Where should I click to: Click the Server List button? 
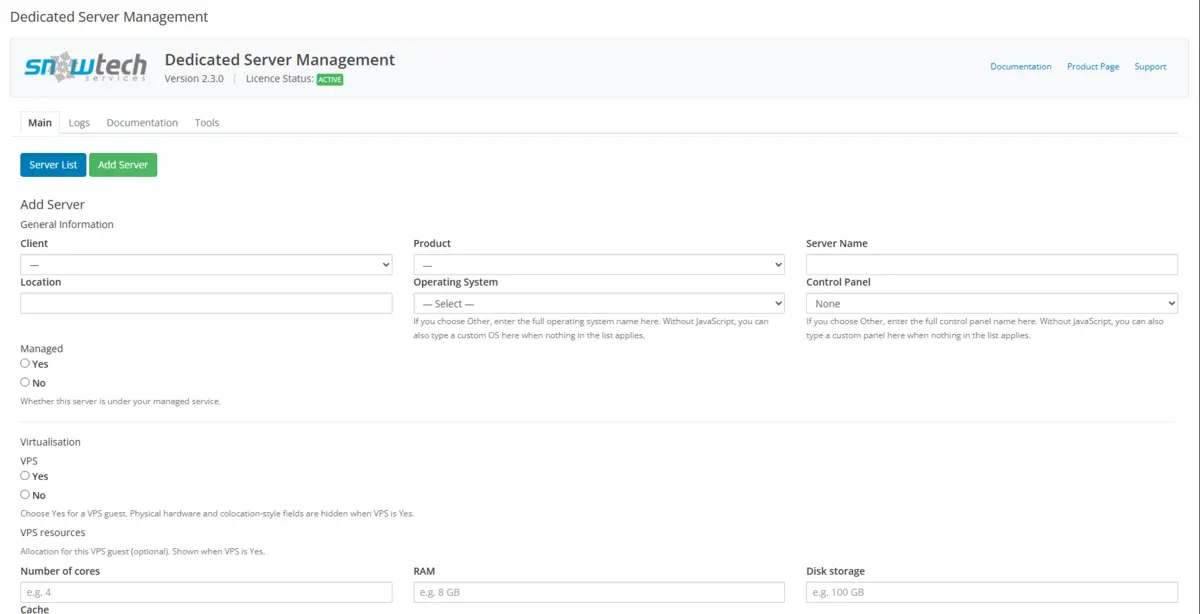[53, 165]
